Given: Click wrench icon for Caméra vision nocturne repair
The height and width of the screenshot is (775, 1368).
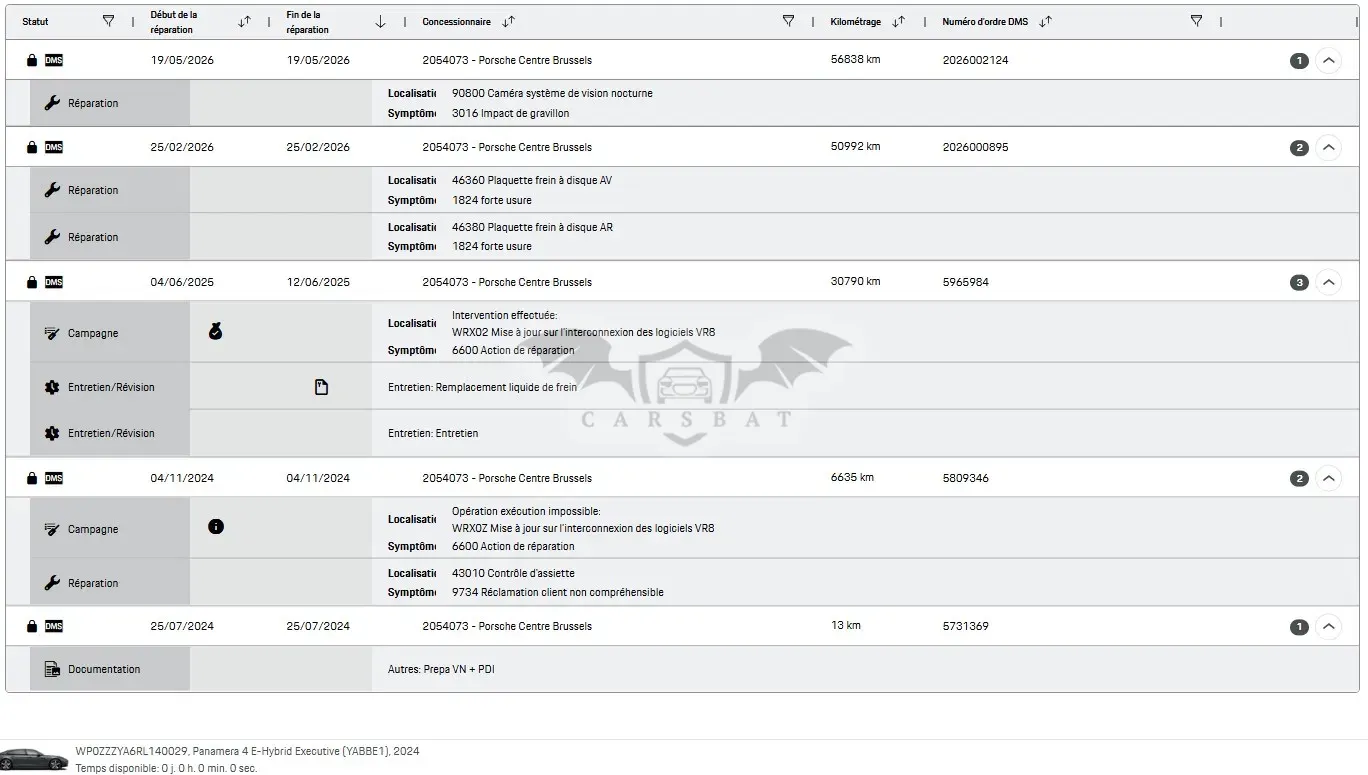Looking at the screenshot, I should (52, 103).
